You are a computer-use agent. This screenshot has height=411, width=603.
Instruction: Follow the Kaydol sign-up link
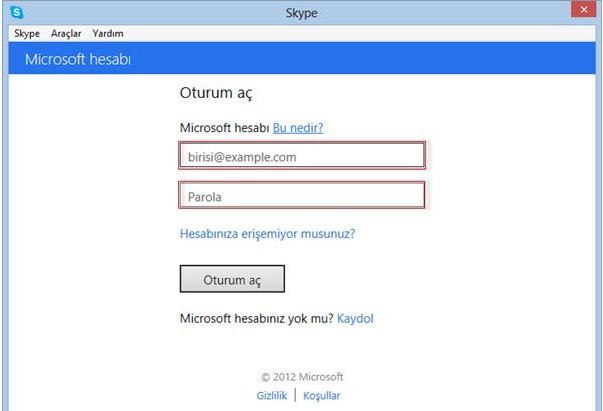pyautogui.click(x=355, y=318)
